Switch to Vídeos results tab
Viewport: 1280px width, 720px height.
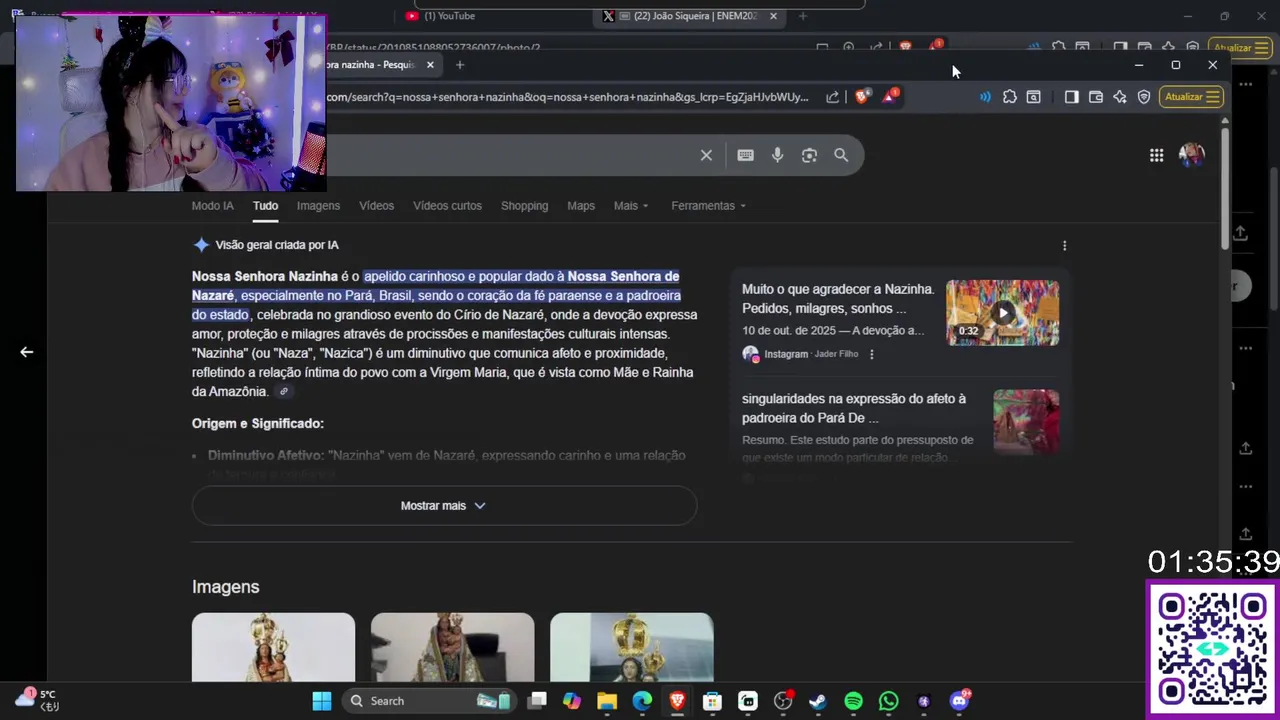pyautogui.click(x=376, y=206)
